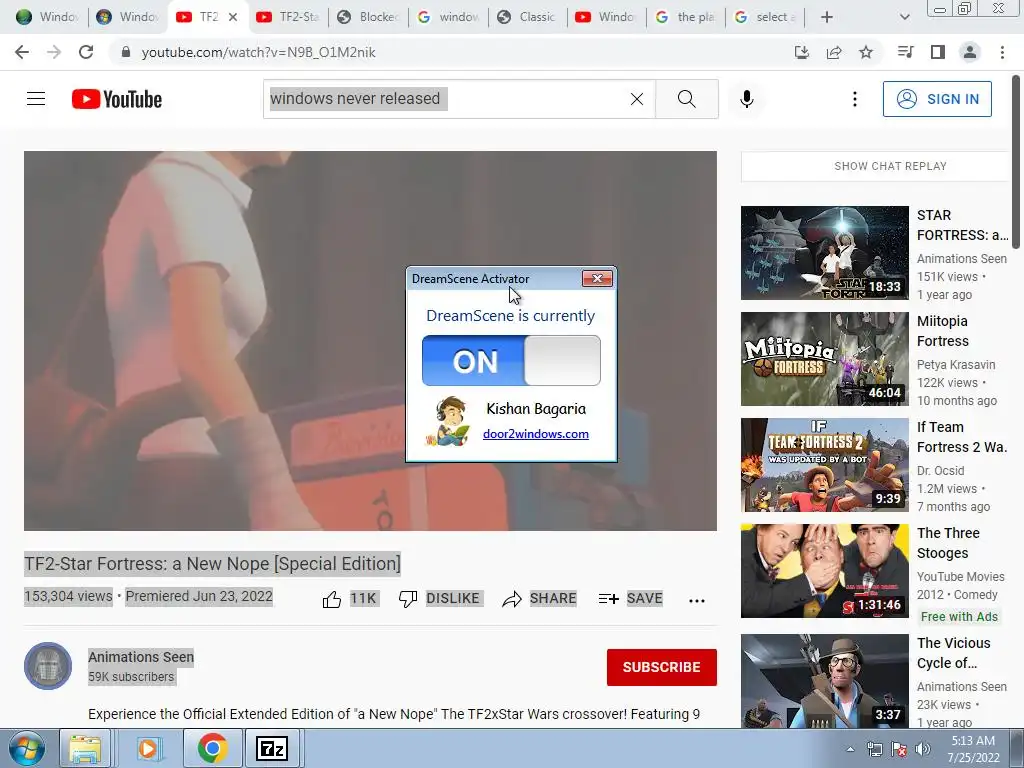Viewport: 1024px width, 768px height.
Task: Switch to the first Windows tab
Action: (47, 17)
